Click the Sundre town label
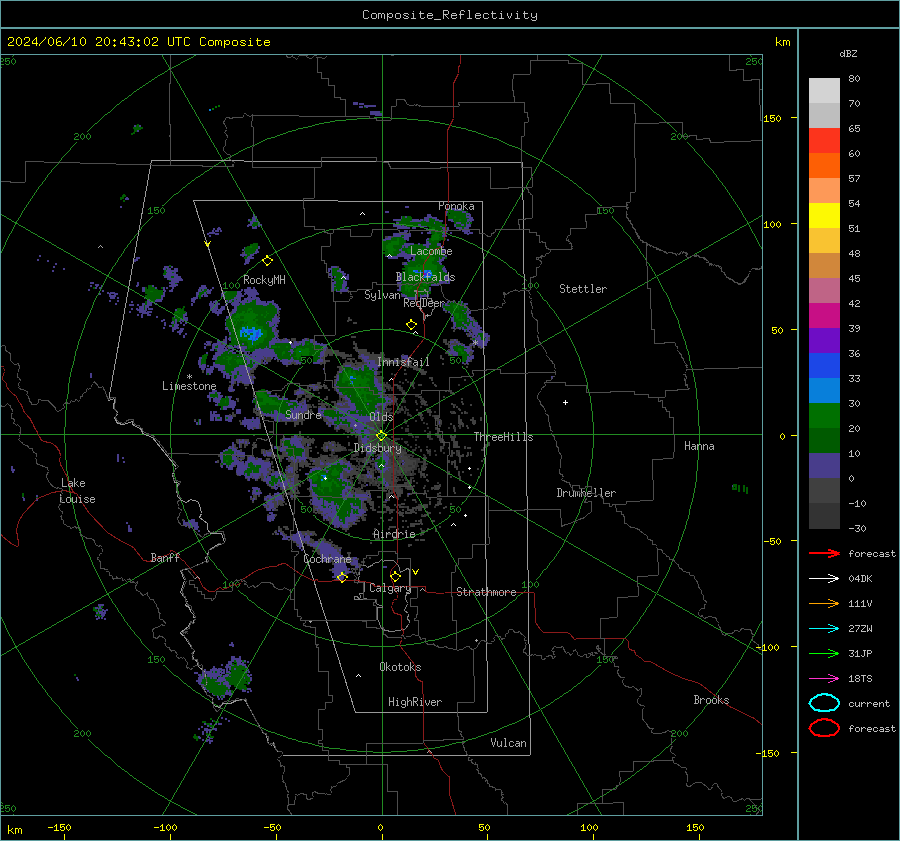This screenshot has height=841, width=900. click(303, 414)
